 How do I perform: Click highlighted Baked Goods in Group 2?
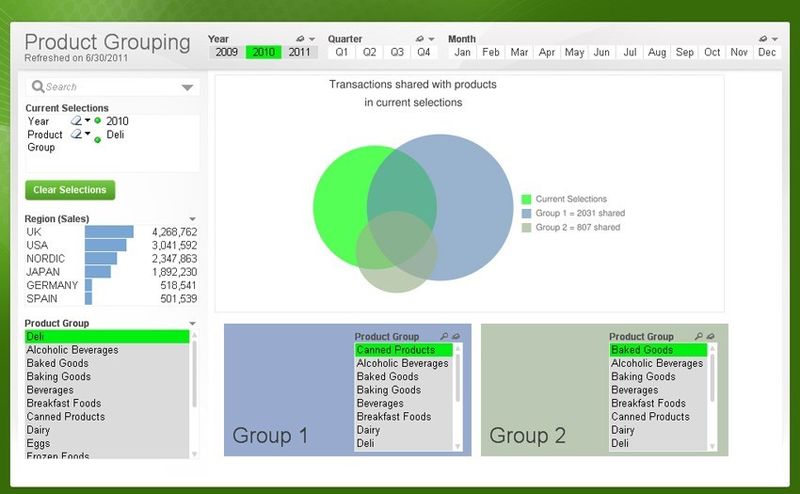point(658,350)
